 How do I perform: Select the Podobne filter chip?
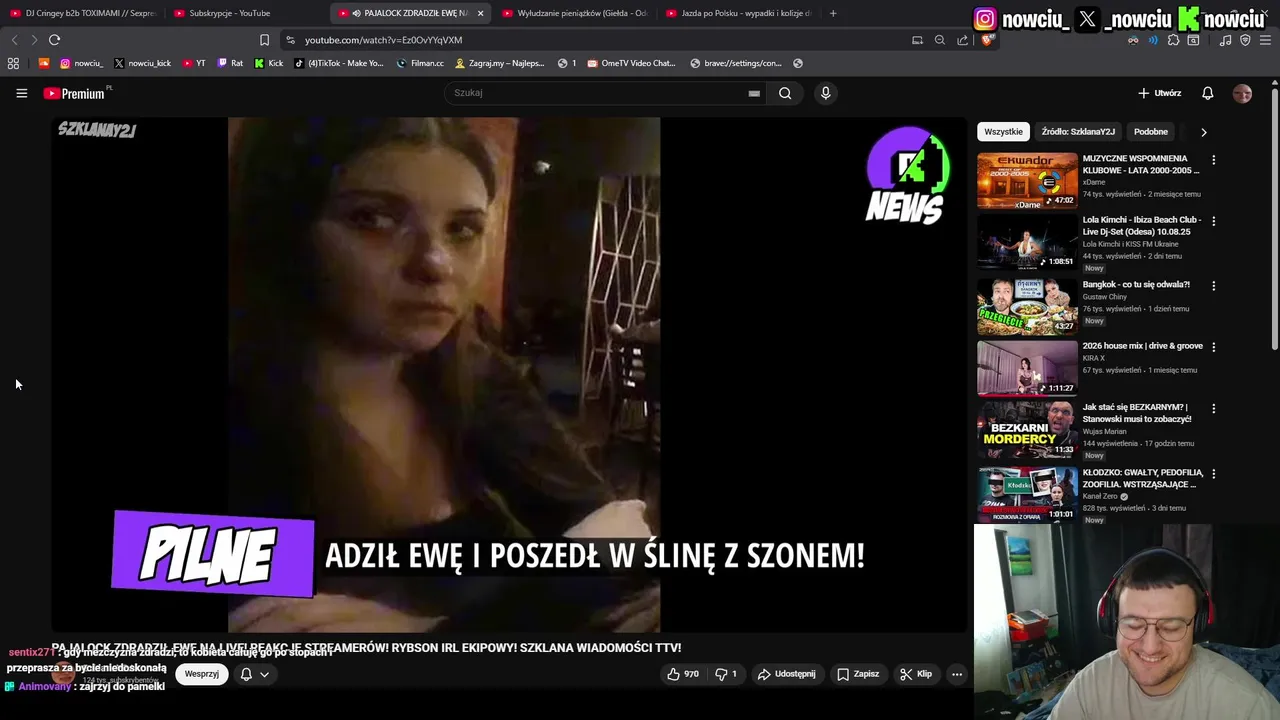(x=1151, y=132)
